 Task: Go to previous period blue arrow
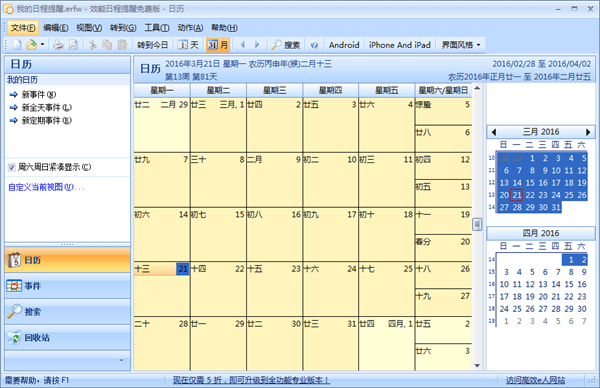[243, 45]
